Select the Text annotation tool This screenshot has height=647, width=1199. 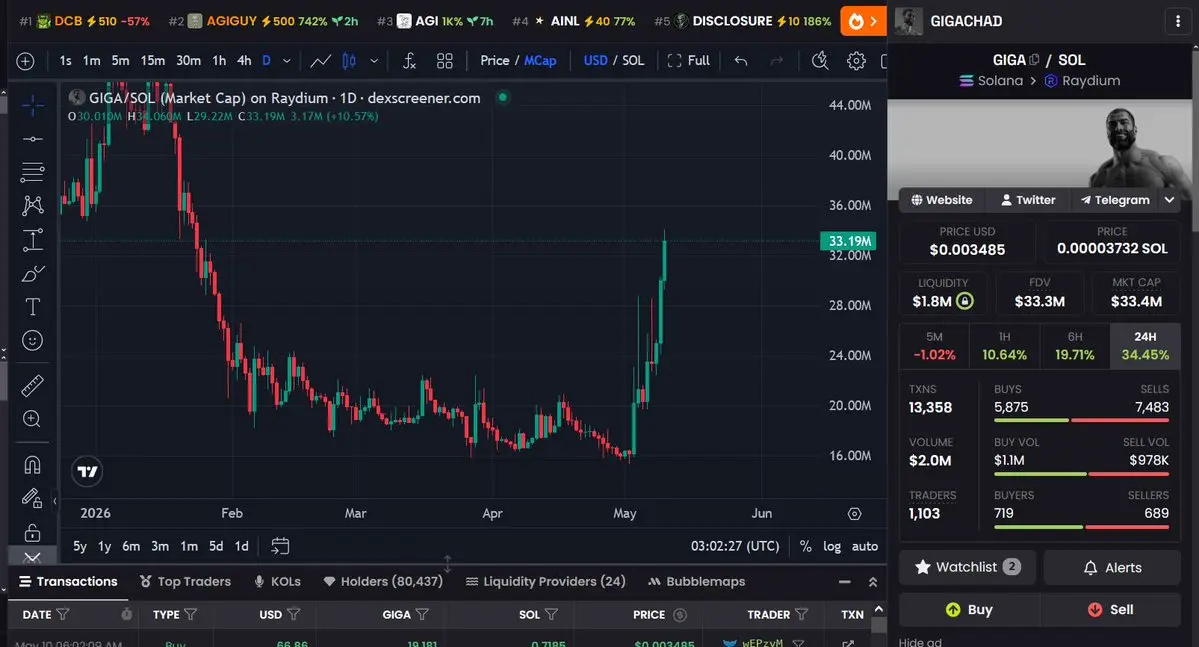pyautogui.click(x=32, y=307)
